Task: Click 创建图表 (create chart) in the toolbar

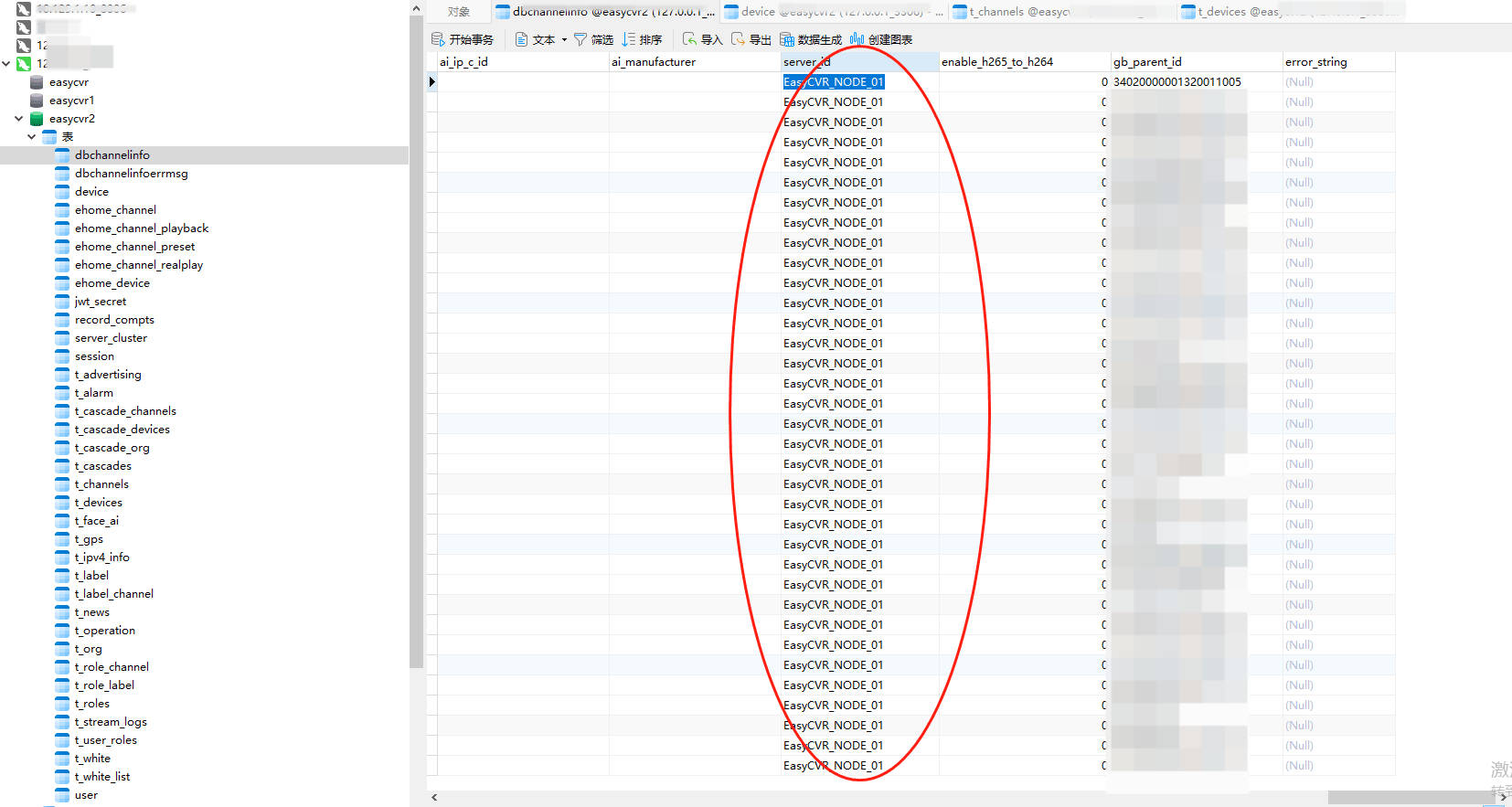Action: tap(881, 39)
